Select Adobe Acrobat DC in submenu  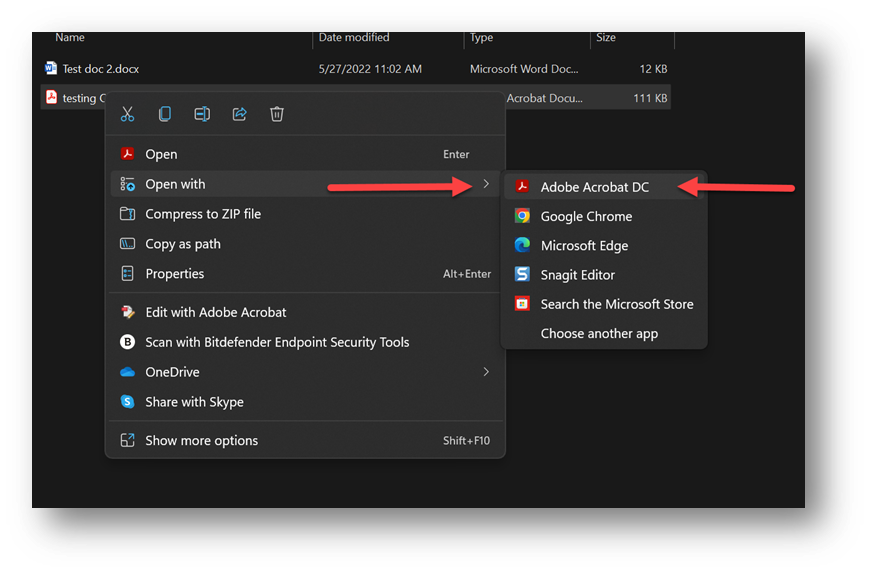[x=594, y=187]
